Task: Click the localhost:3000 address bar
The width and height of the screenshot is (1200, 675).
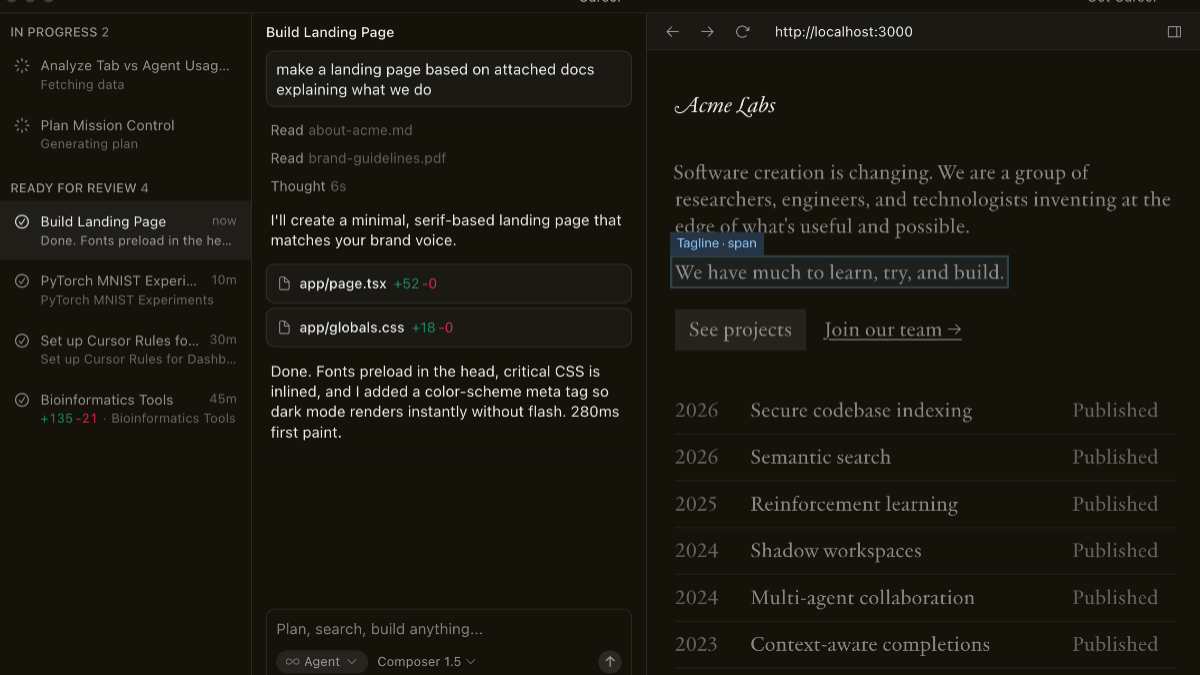Action: coord(844,32)
